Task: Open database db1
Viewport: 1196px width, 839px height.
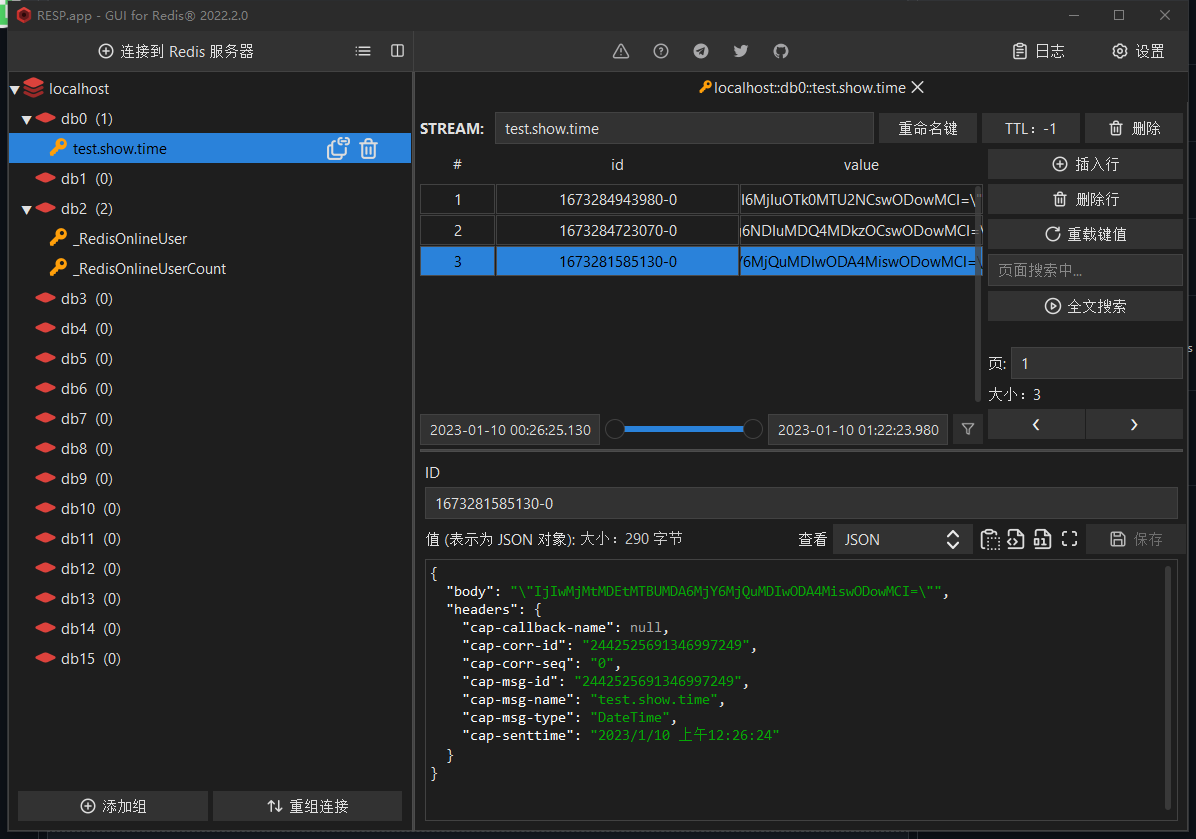Action: 86,178
